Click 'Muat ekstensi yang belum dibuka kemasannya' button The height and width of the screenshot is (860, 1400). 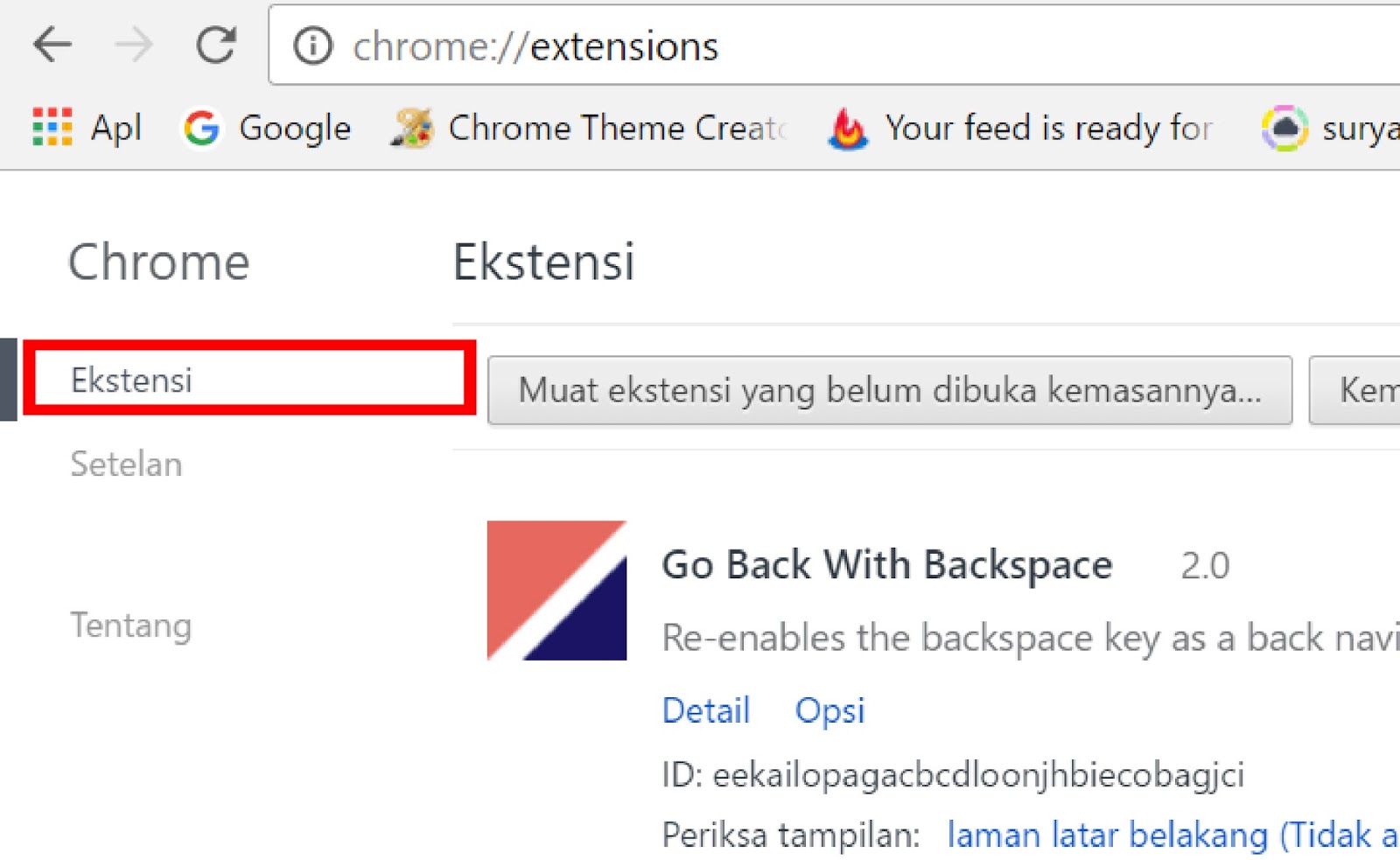889,390
